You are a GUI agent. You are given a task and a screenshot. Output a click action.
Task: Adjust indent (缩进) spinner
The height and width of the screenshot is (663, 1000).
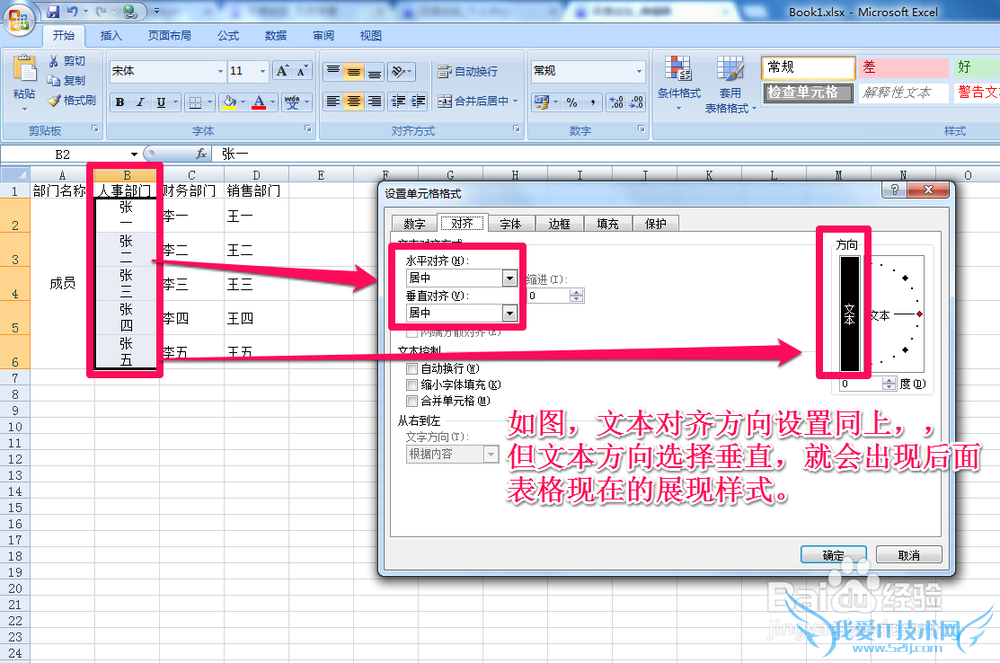[577, 295]
